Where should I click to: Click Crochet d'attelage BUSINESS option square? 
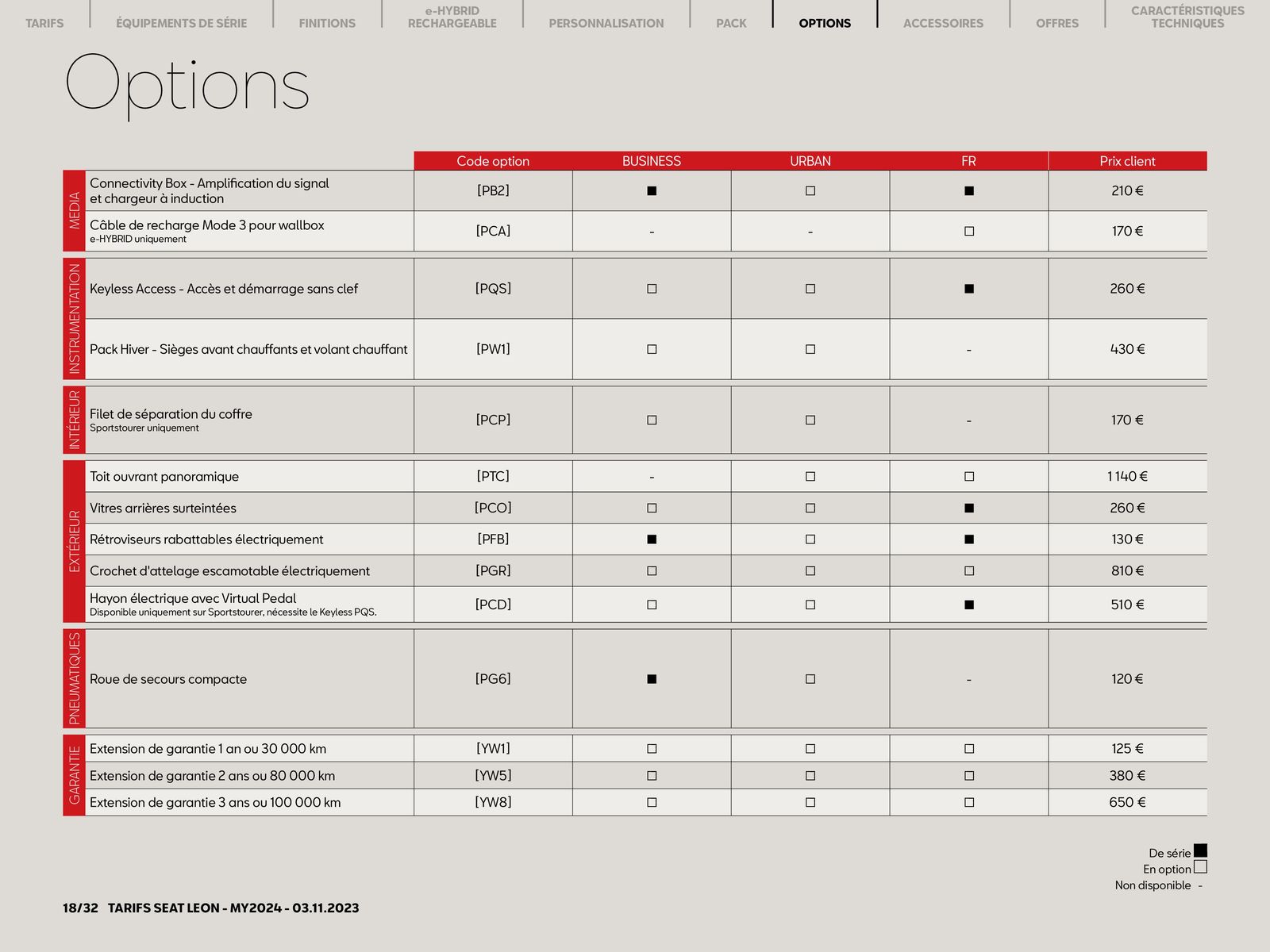tap(652, 570)
